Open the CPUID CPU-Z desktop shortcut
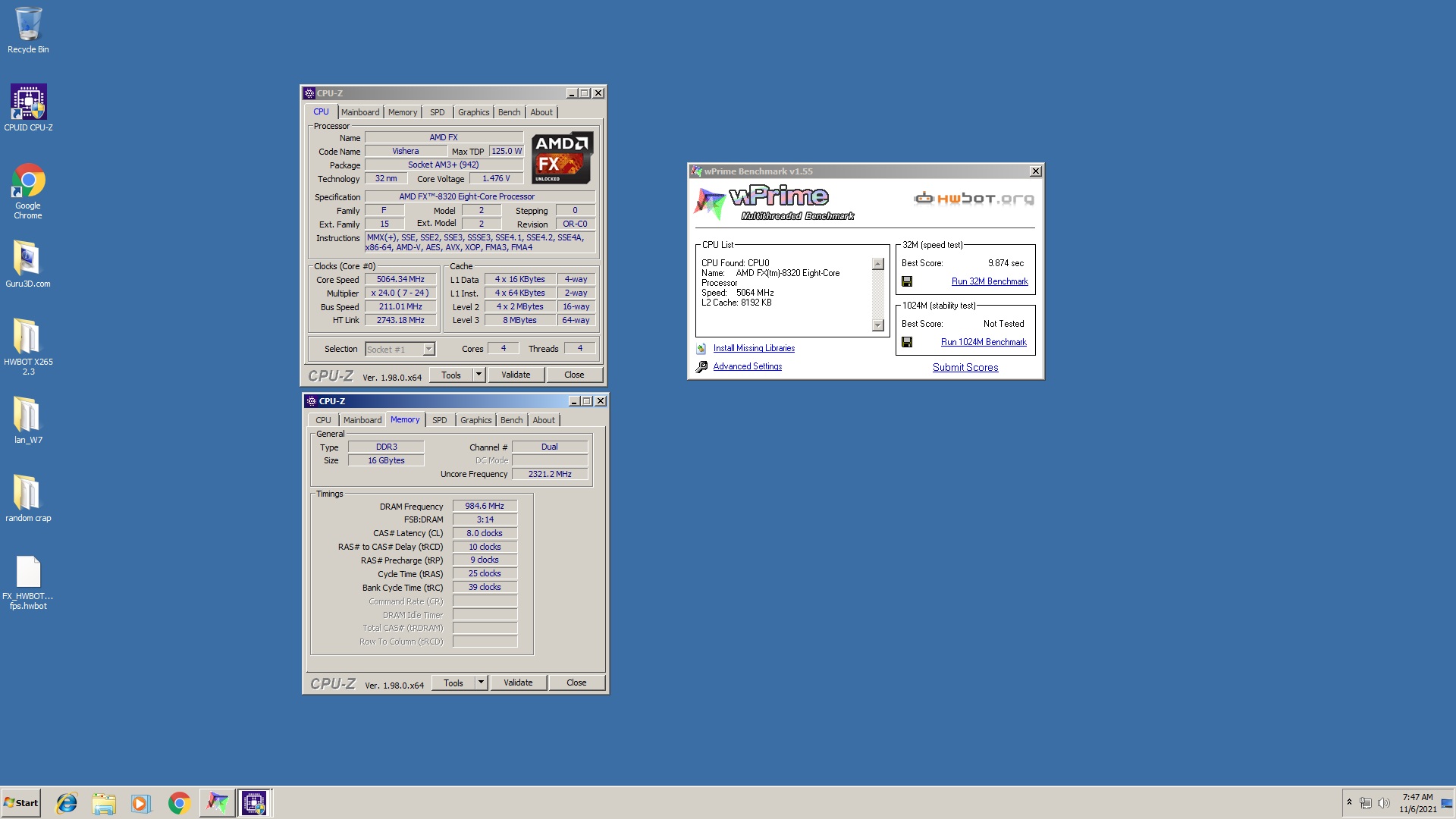The height and width of the screenshot is (819, 1456). coord(28,108)
